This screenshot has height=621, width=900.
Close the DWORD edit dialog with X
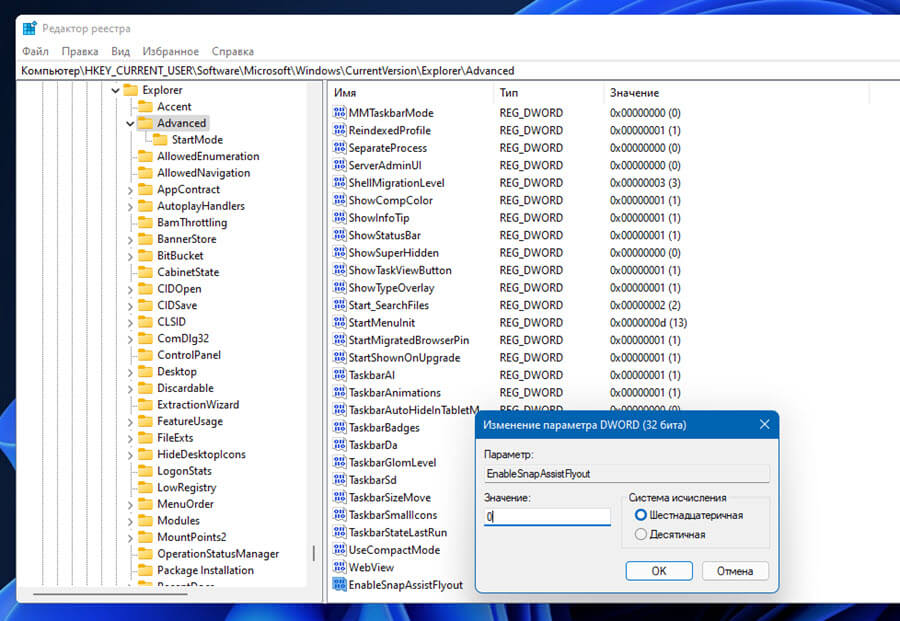[765, 424]
